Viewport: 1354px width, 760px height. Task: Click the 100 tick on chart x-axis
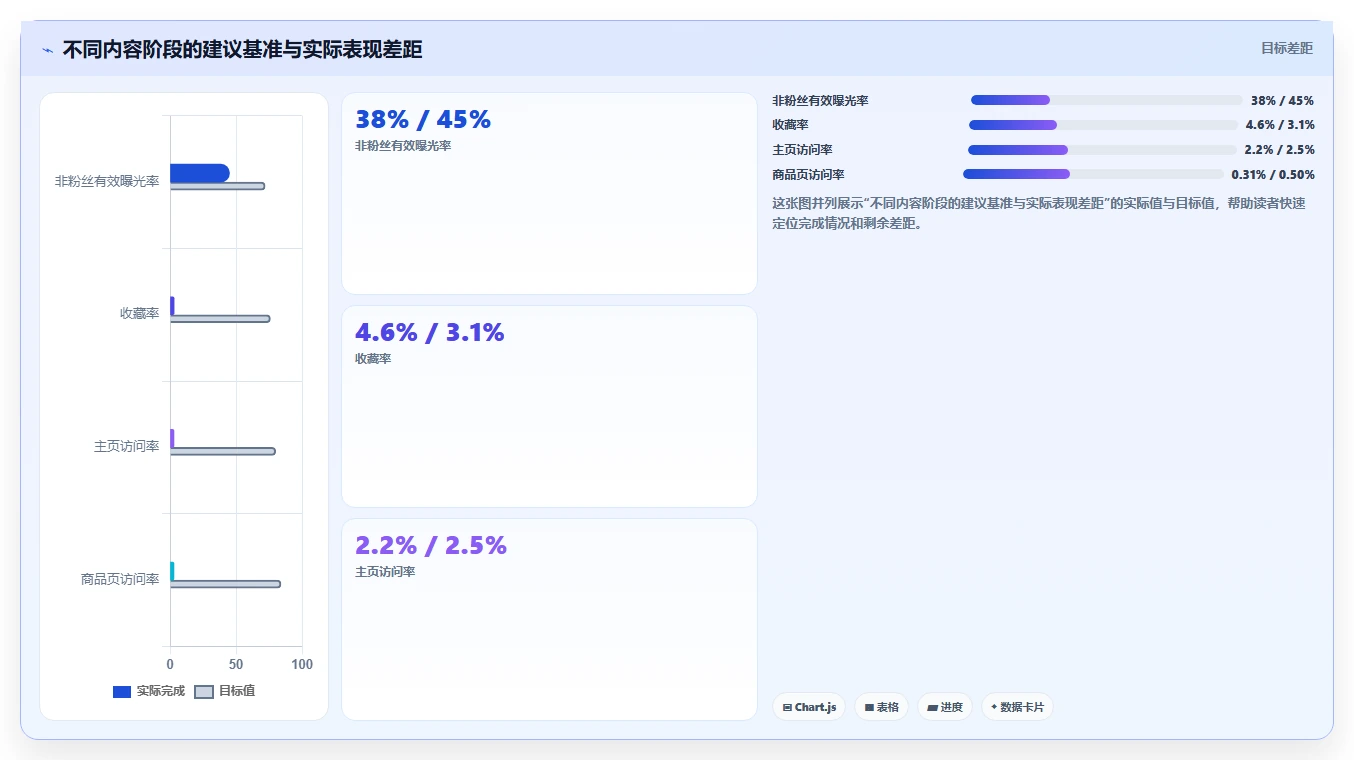pos(302,664)
